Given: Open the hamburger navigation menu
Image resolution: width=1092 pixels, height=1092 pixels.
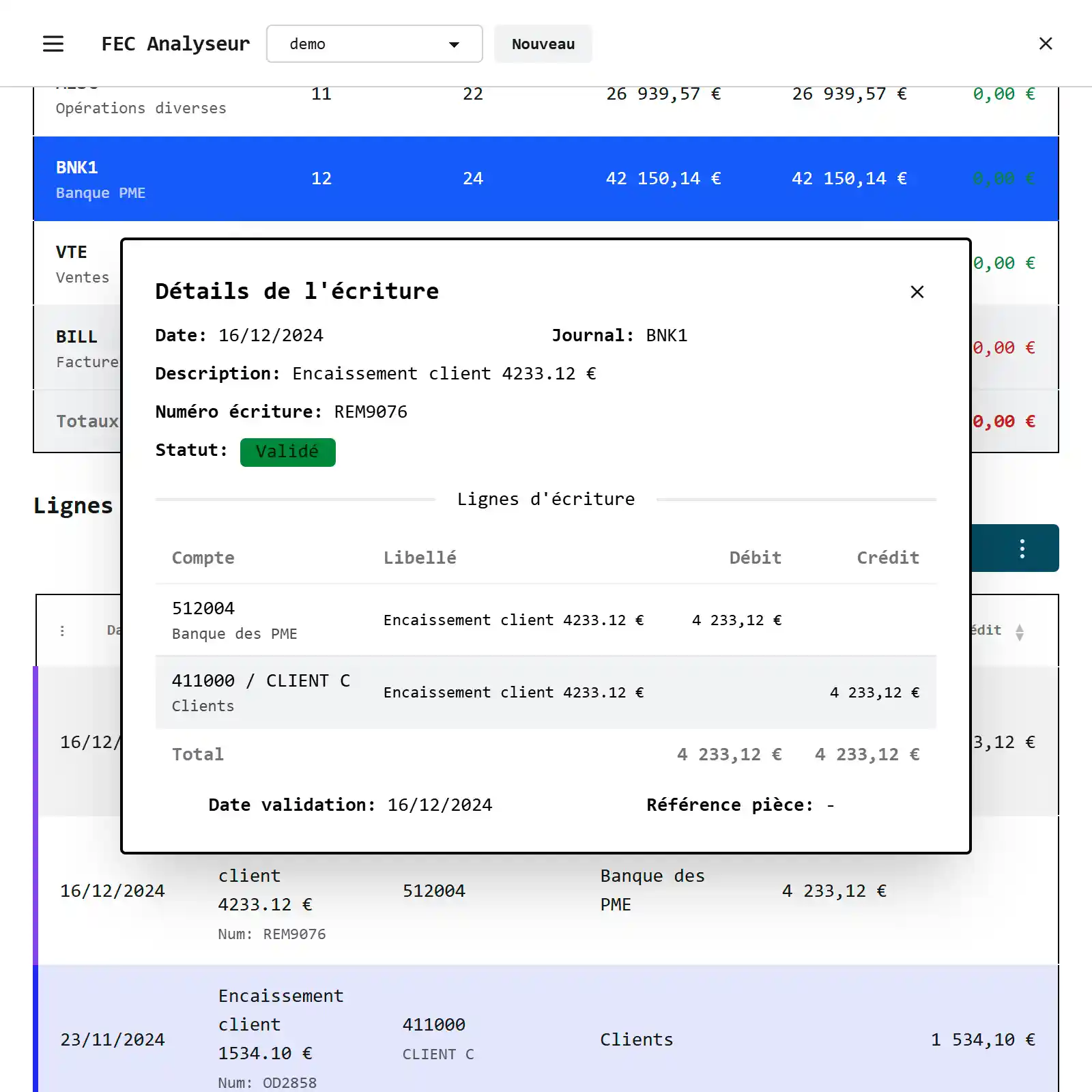Looking at the screenshot, I should tap(53, 44).
